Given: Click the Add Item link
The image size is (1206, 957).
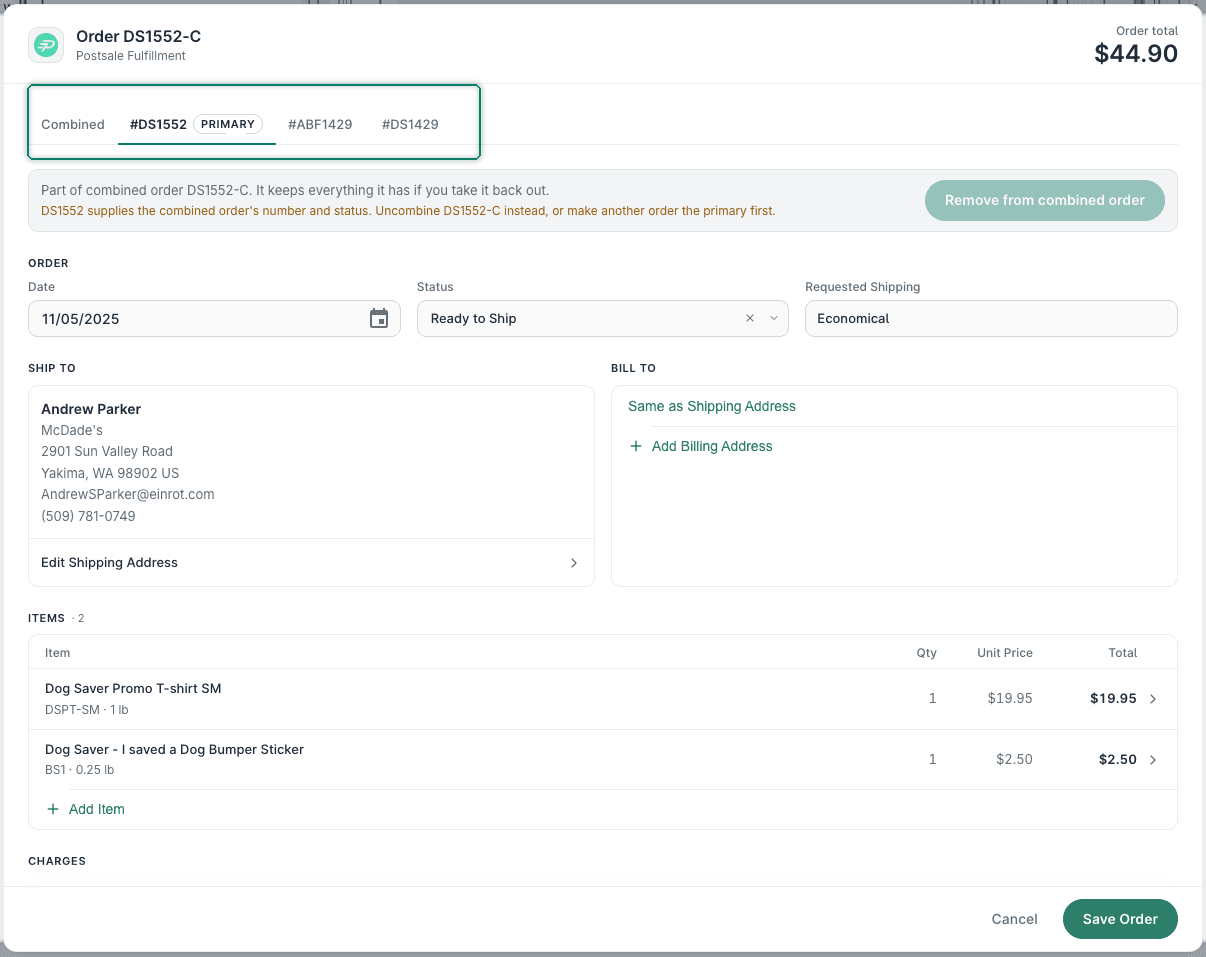Looking at the screenshot, I should (97, 810).
